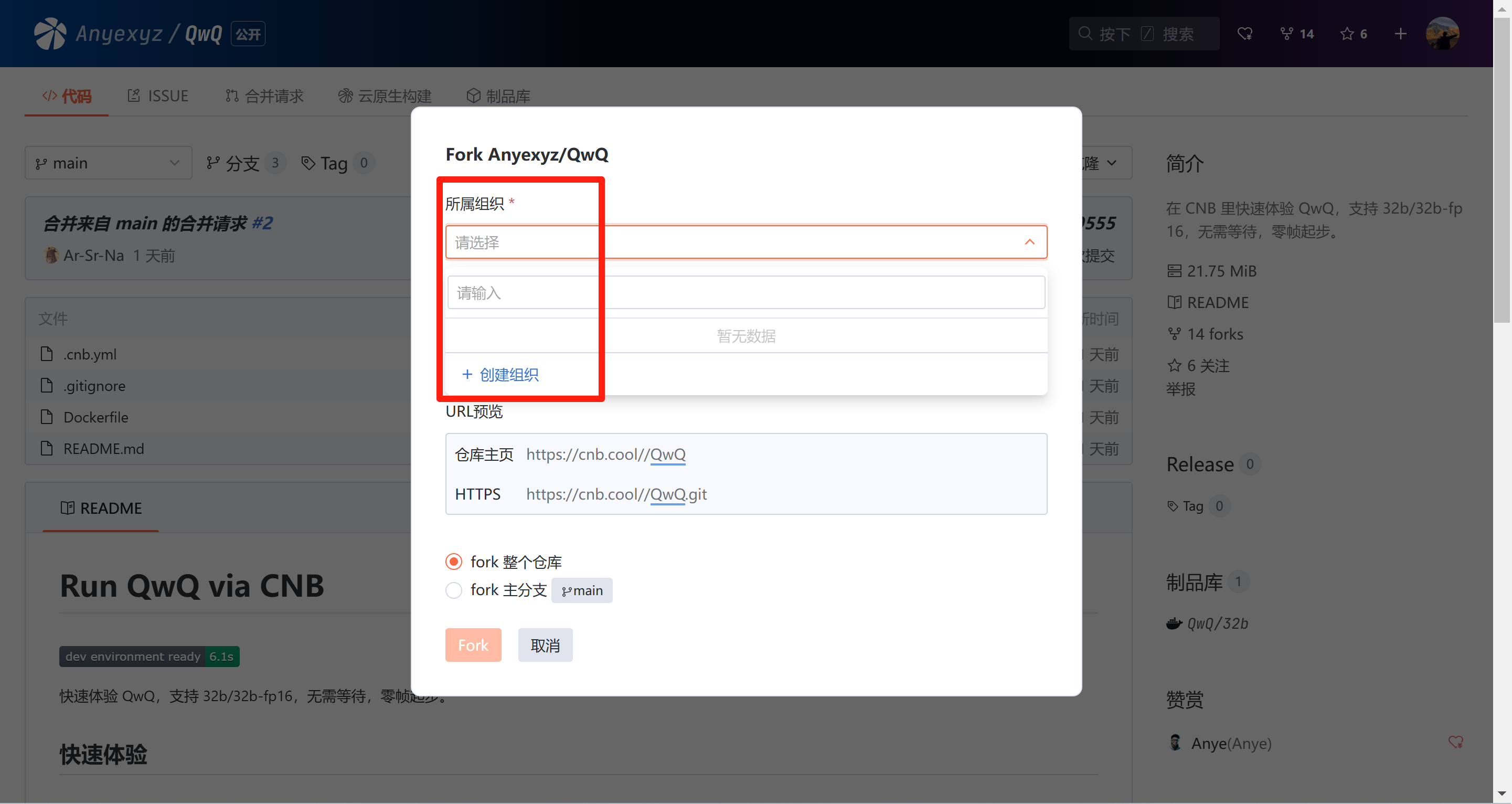Open the Dockerfile file
This screenshot has width=1512, height=804.
[x=95, y=417]
